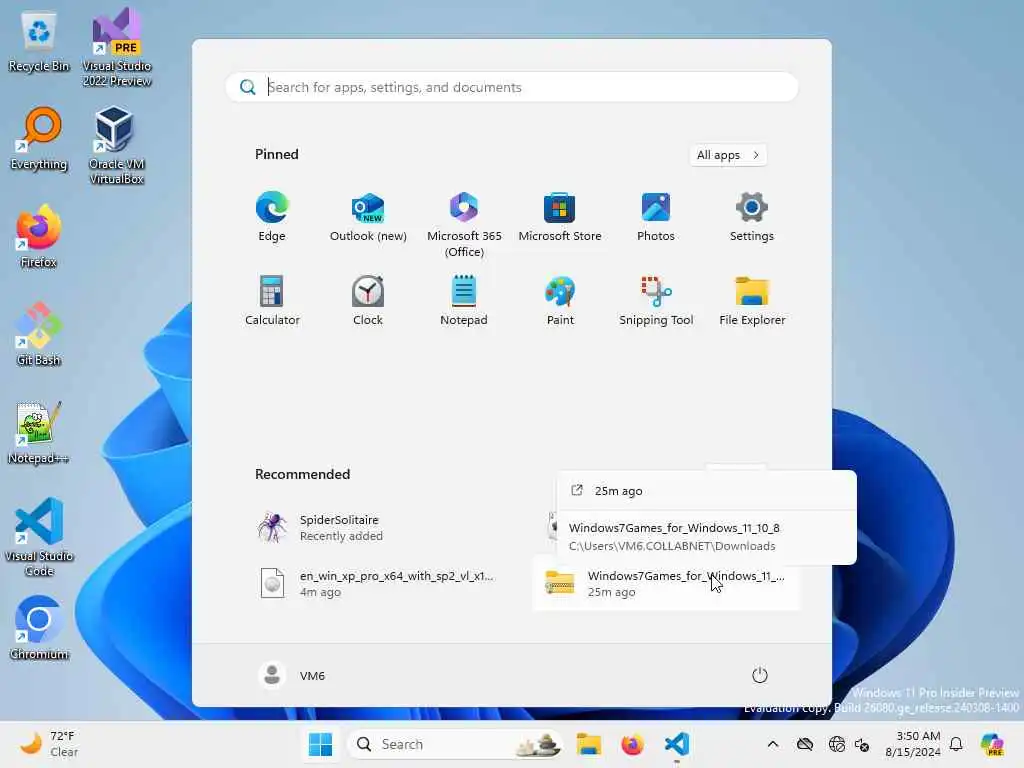Select the Chromium desktop shortcut
The width and height of the screenshot is (1024, 768).
tap(39, 628)
